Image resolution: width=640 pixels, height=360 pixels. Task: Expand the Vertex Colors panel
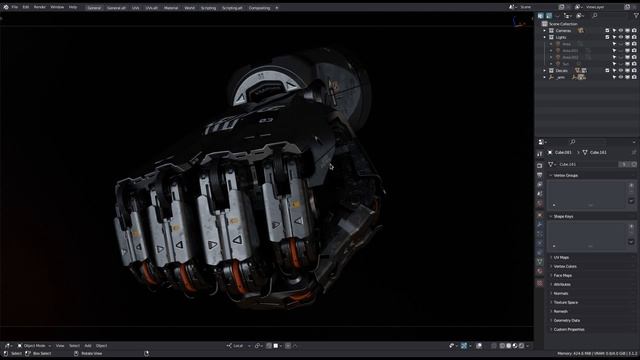565,267
